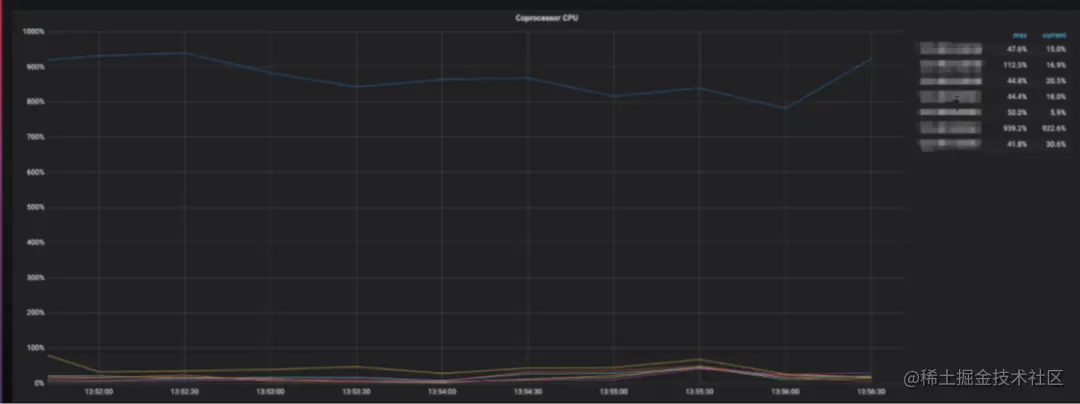Click the 1000% y-axis label
The image size is (1080, 404).
pos(33,32)
